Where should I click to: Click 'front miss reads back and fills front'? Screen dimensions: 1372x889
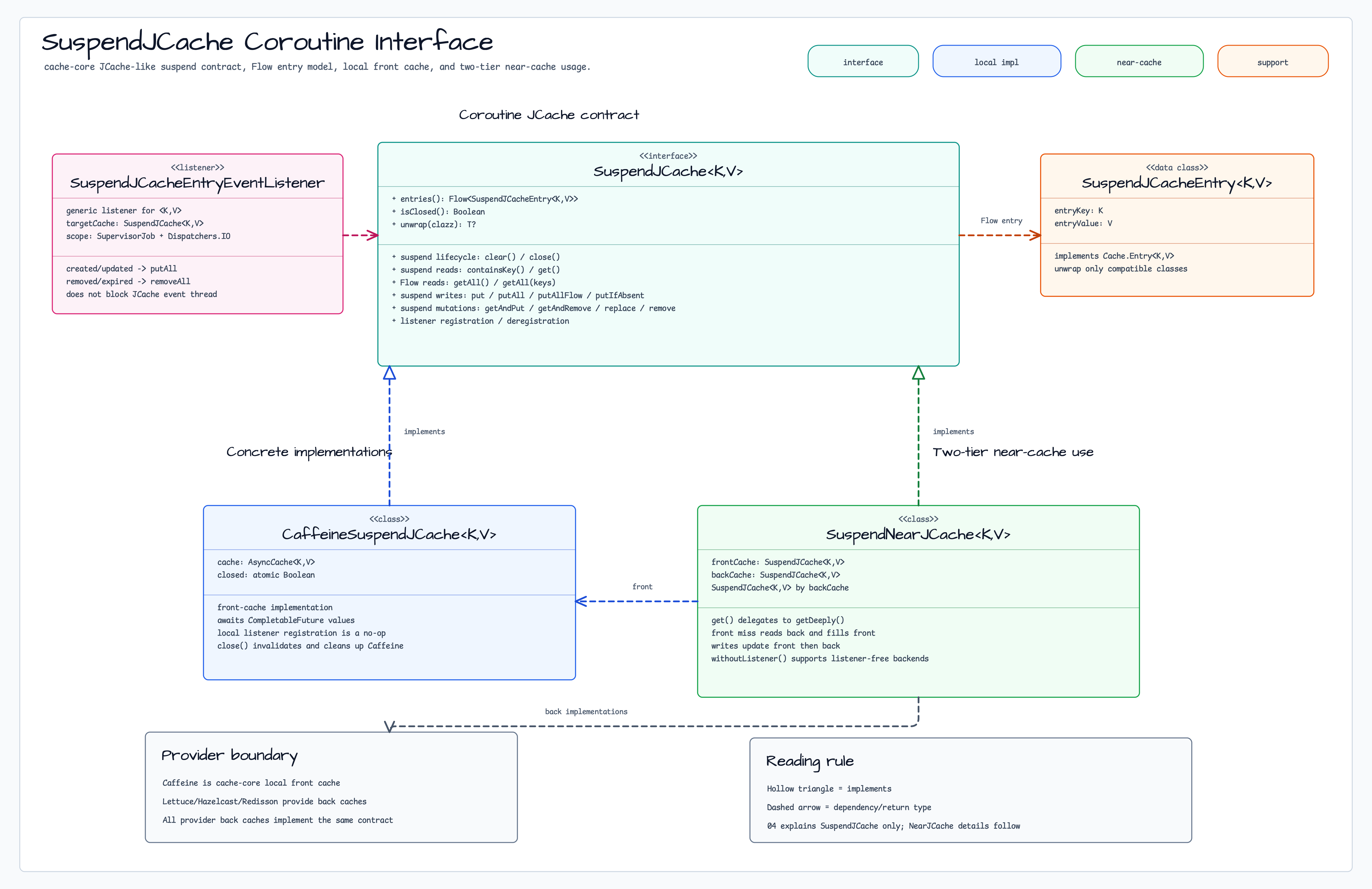(x=793, y=633)
